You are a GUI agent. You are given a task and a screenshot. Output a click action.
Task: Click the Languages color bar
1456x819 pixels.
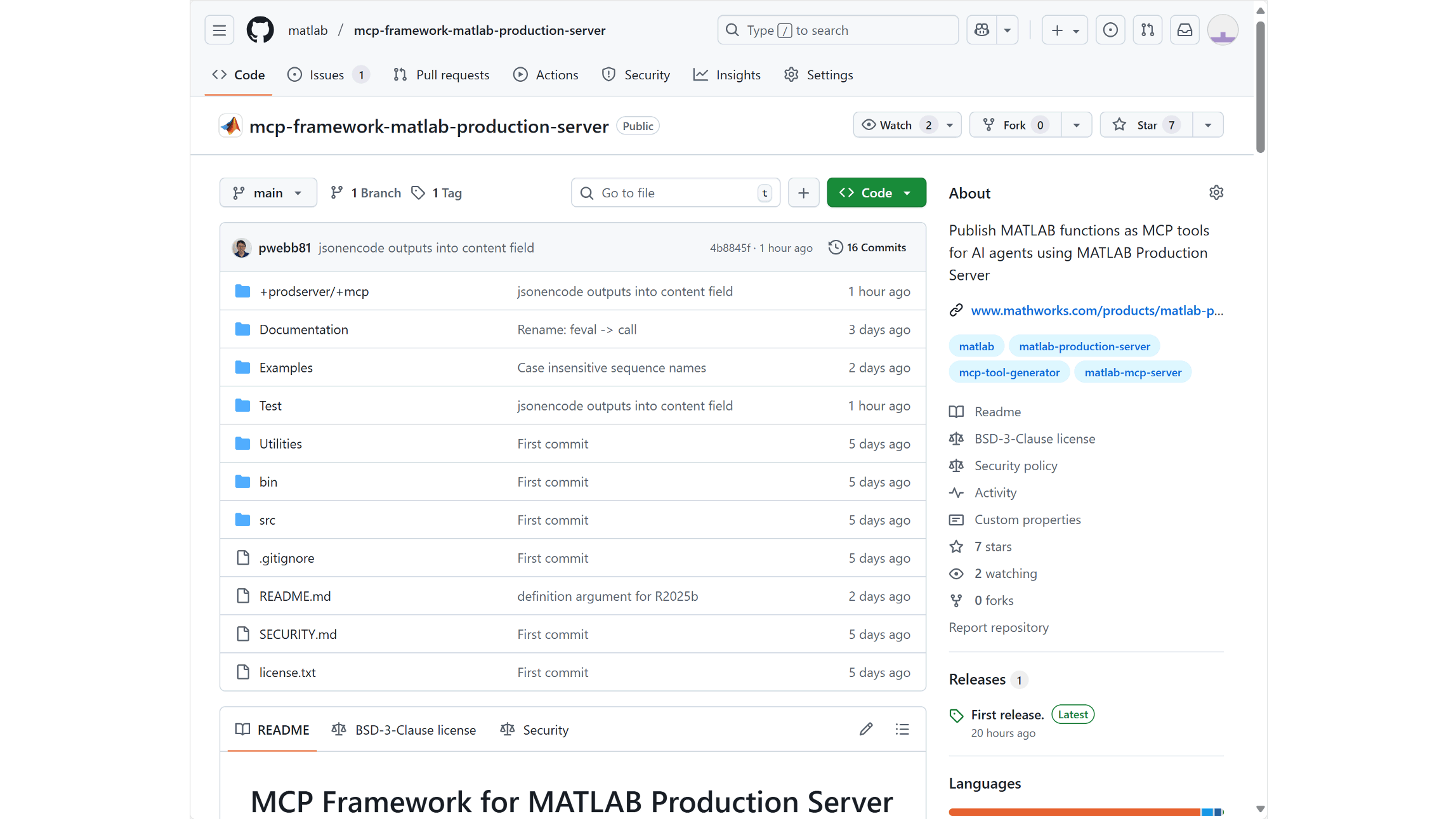tap(1079, 811)
